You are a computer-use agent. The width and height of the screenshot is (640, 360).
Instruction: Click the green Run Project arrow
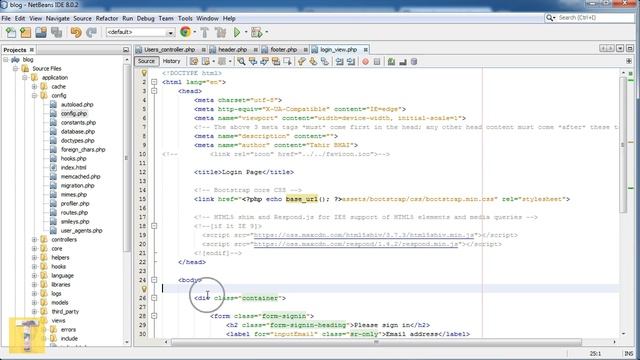pyautogui.click(x=237, y=32)
